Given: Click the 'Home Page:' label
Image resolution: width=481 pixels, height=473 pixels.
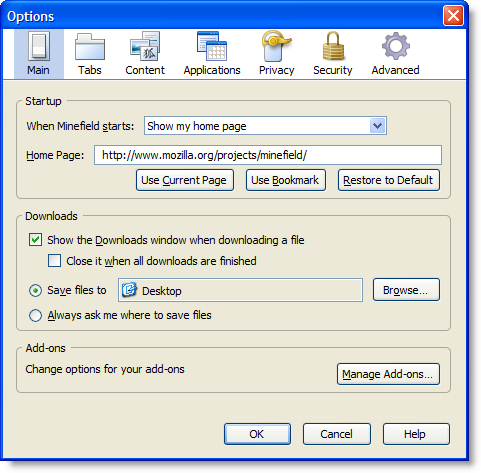Looking at the screenshot, I should [55, 155].
